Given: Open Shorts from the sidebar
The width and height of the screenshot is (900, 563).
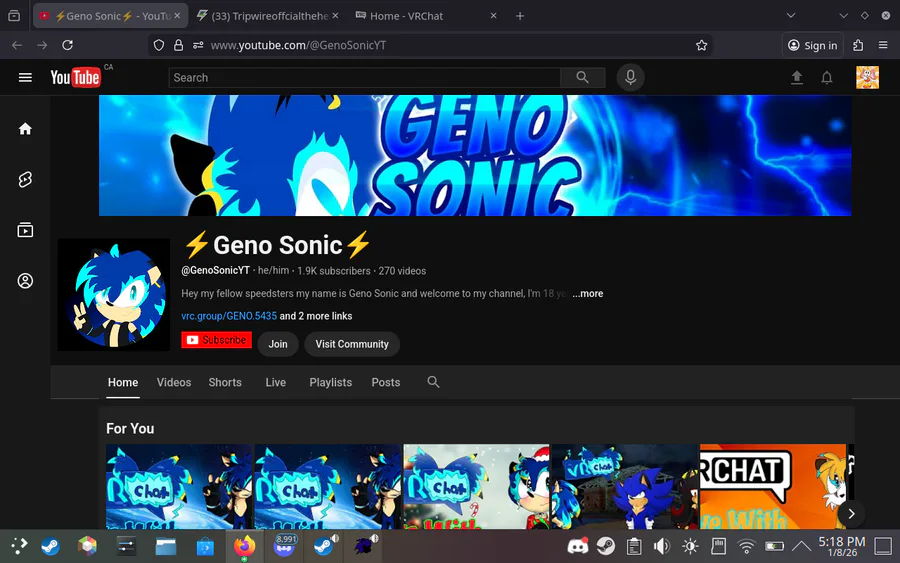Looking at the screenshot, I should (x=25, y=180).
